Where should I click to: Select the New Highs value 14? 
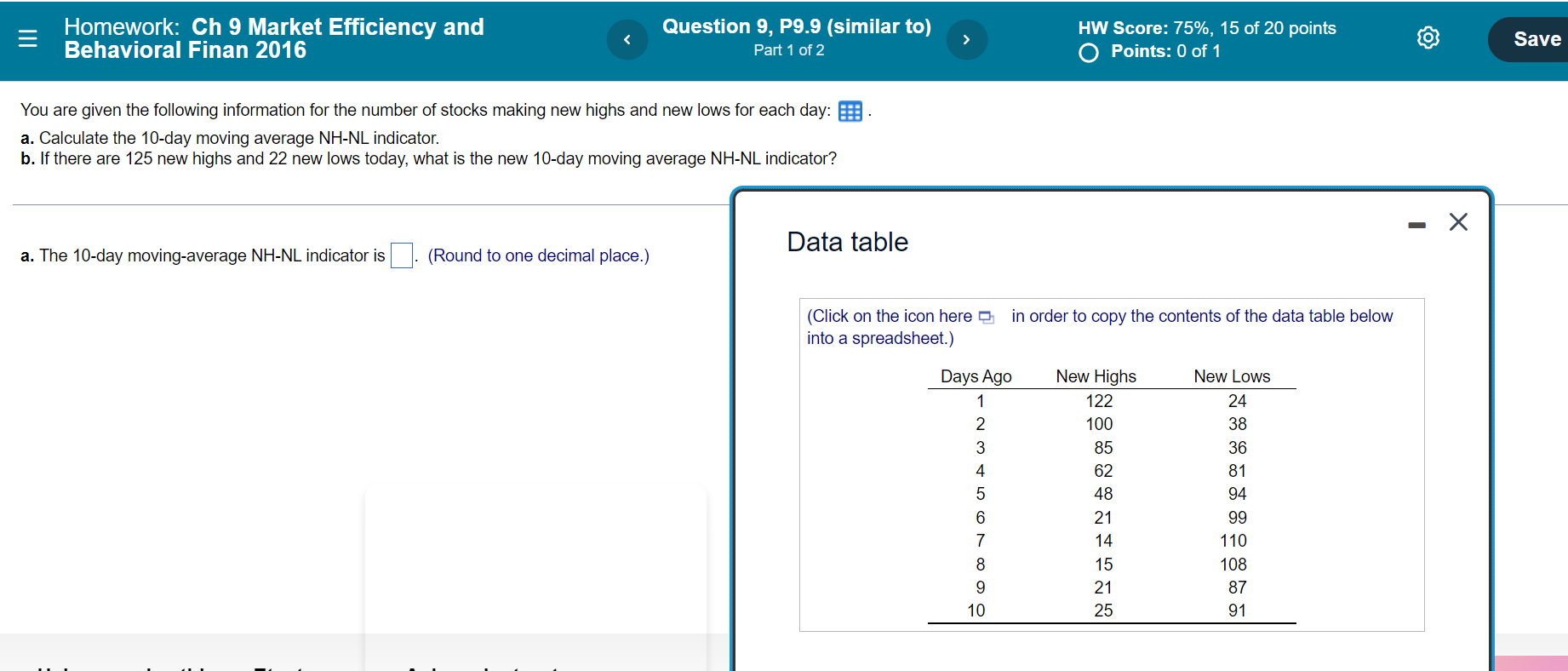point(1103,541)
